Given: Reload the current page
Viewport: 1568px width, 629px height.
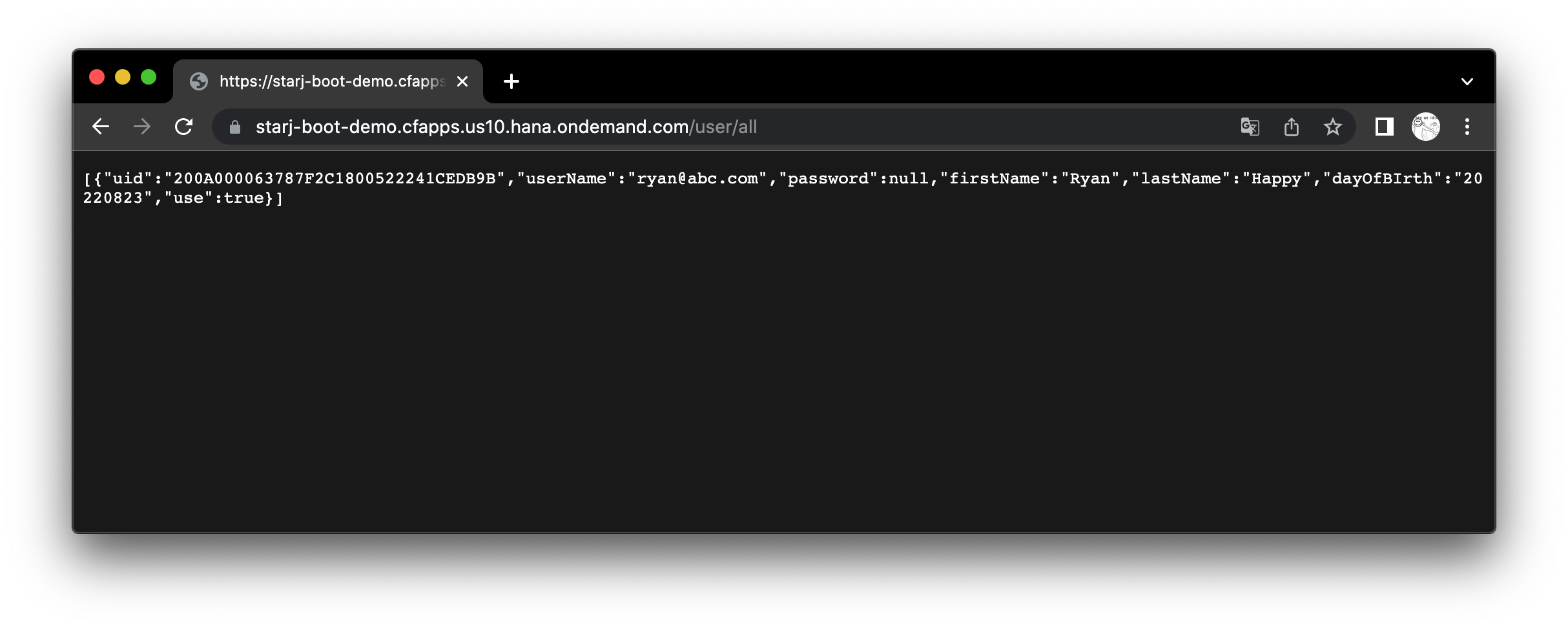Looking at the screenshot, I should (x=184, y=127).
